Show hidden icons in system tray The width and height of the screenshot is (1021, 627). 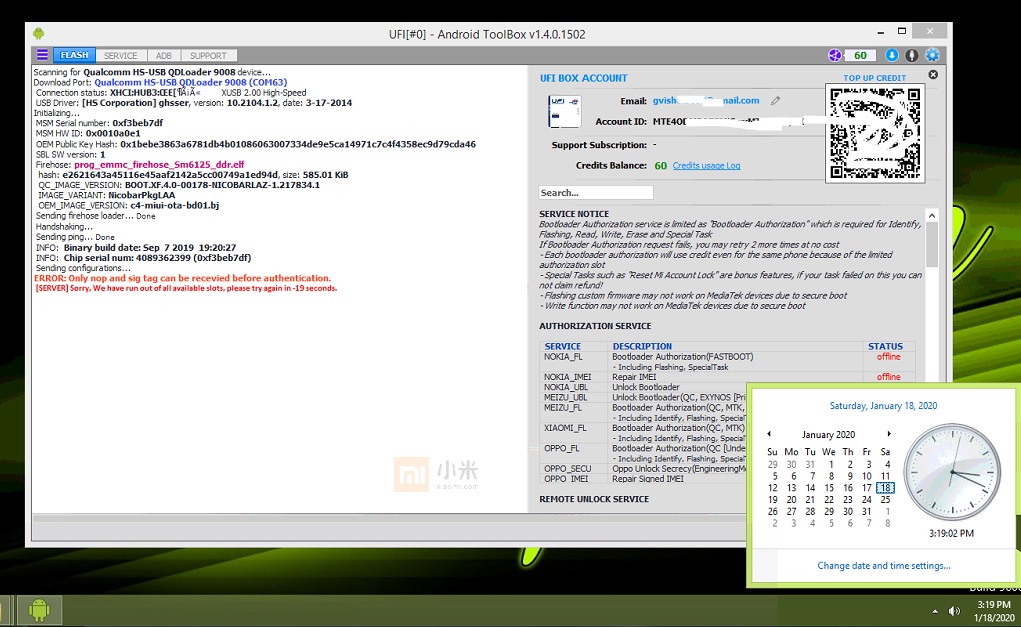[x=935, y=611]
